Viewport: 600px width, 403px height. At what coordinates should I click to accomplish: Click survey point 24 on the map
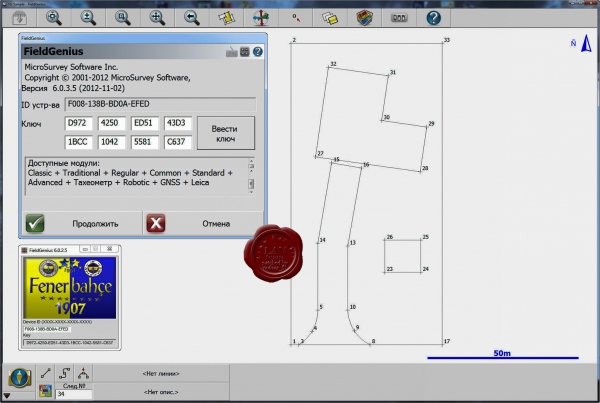click(x=421, y=272)
